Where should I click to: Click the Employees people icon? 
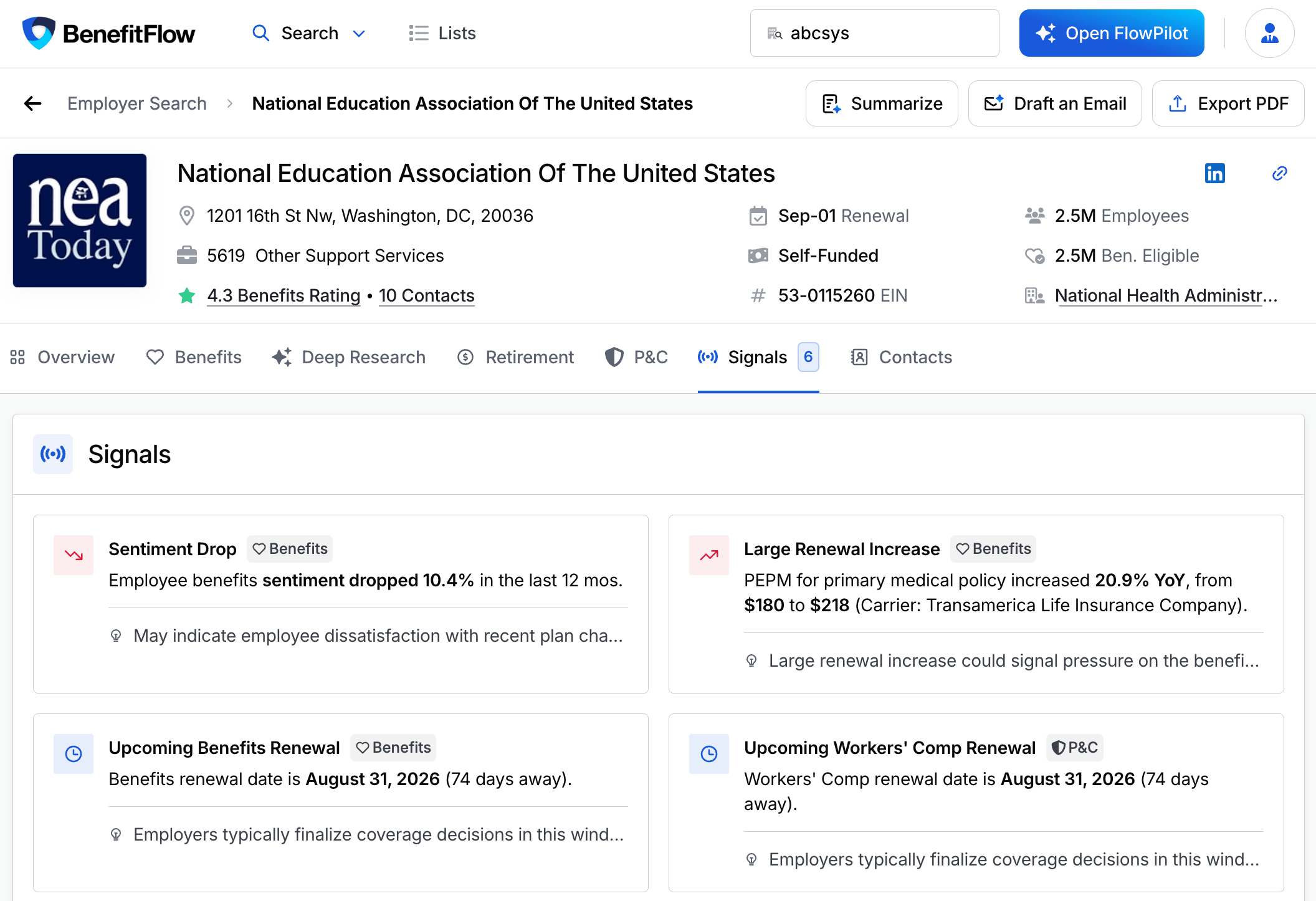tap(1034, 216)
